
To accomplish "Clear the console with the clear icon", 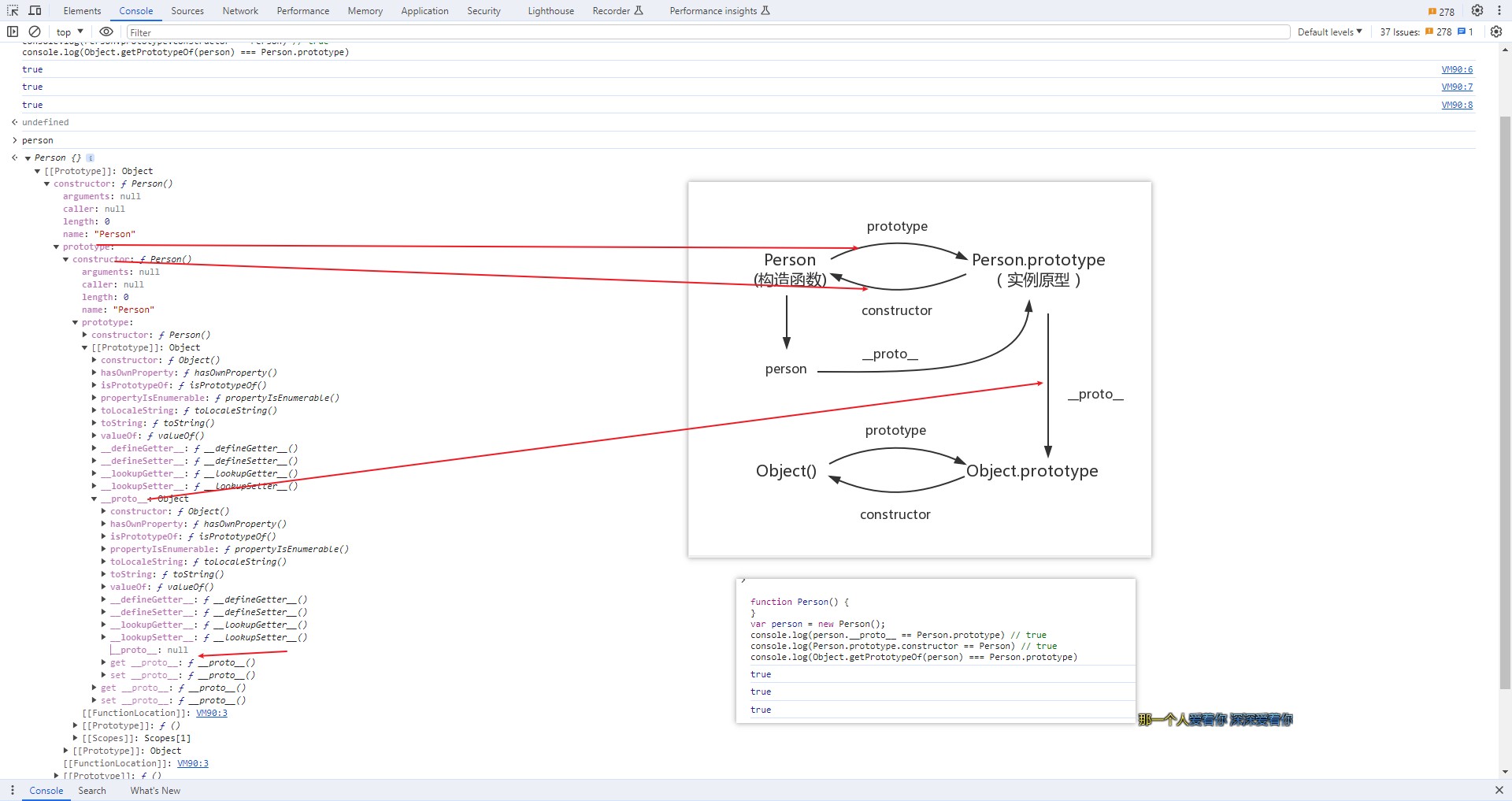I will click(x=35, y=32).
